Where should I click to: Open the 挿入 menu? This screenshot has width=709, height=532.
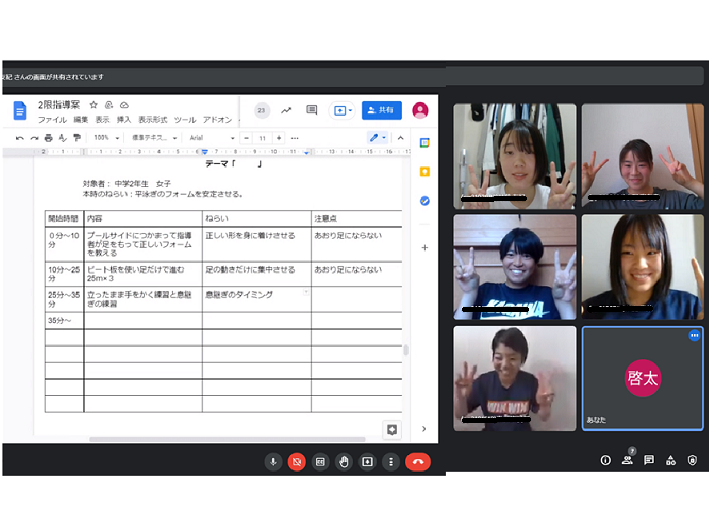124,119
